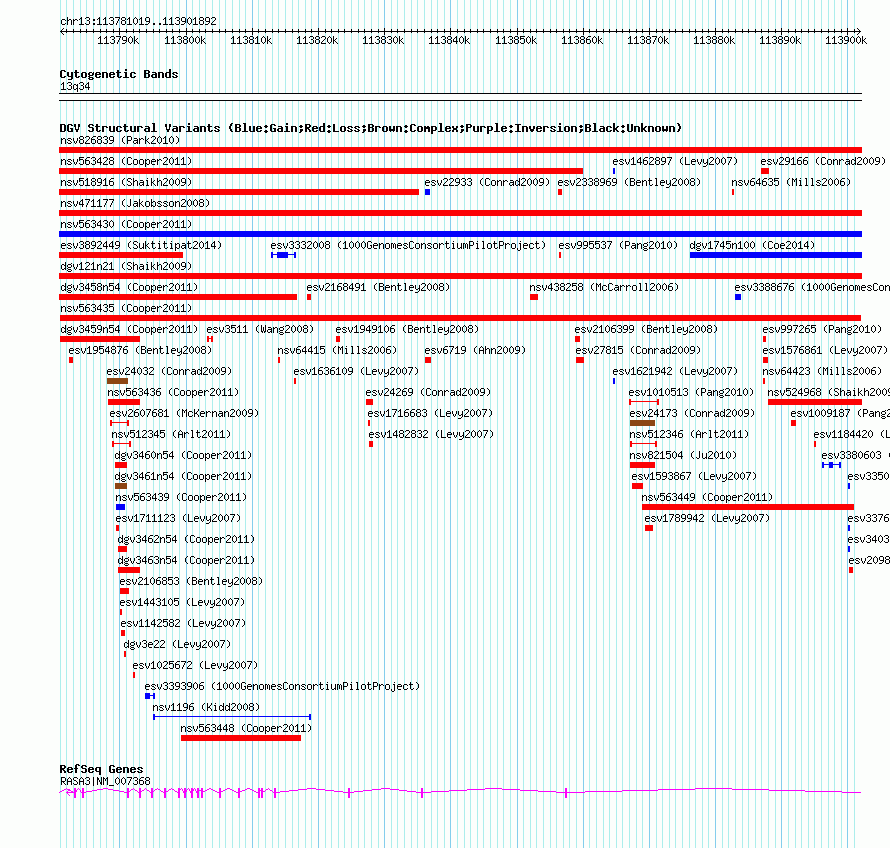
Task: Click the nsv826839 (Park2010) variant label
Action: [120, 140]
